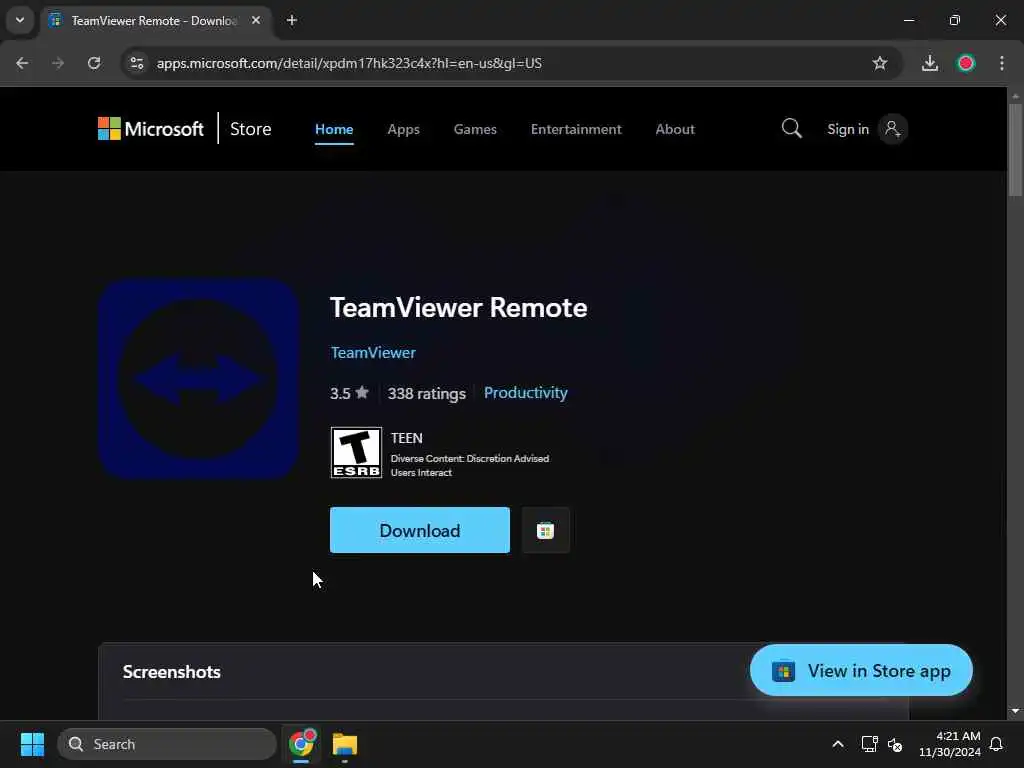Viewport: 1024px width, 768px height.
Task: Open the TeamViewer publisher link
Action: (373, 353)
